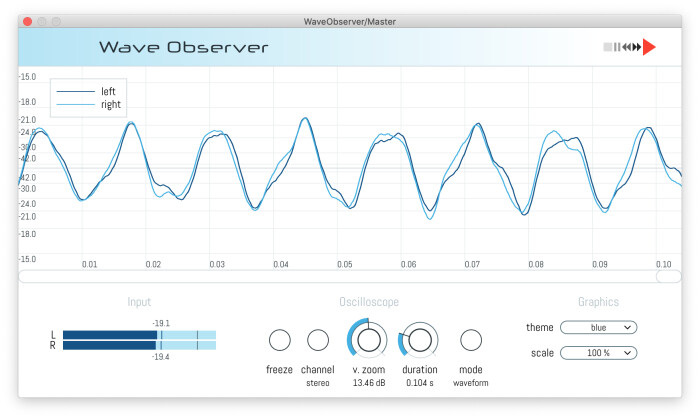Click the R input level meter
The height and width of the screenshot is (419, 700).
tap(139, 345)
